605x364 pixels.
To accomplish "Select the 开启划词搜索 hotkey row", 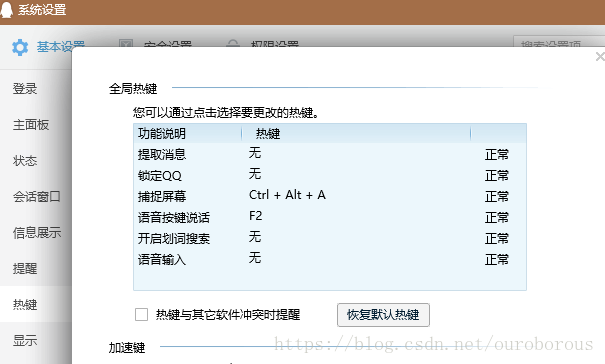I will (x=330, y=238).
